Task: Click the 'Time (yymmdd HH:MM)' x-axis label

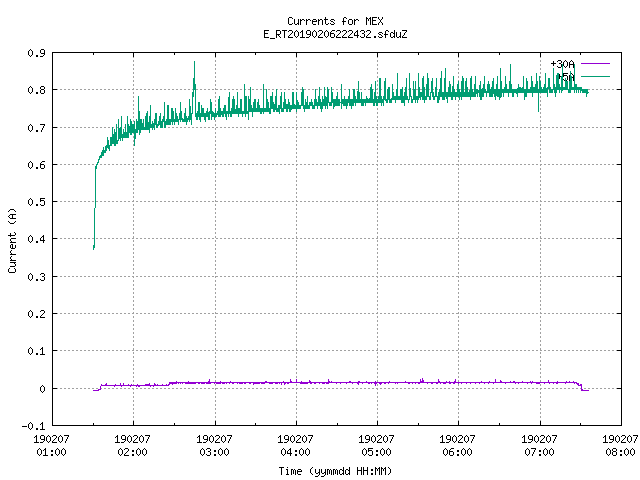Action: [335, 471]
